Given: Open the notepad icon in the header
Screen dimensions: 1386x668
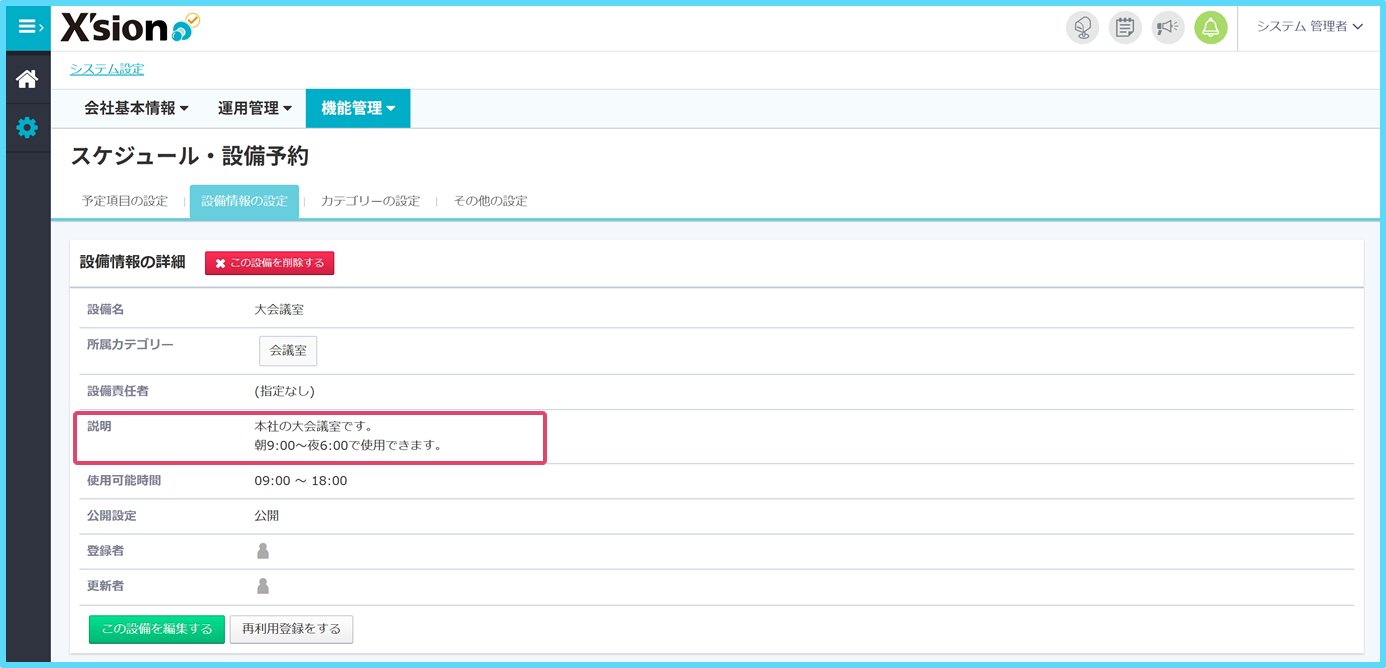Looking at the screenshot, I should click(1125, 27).
